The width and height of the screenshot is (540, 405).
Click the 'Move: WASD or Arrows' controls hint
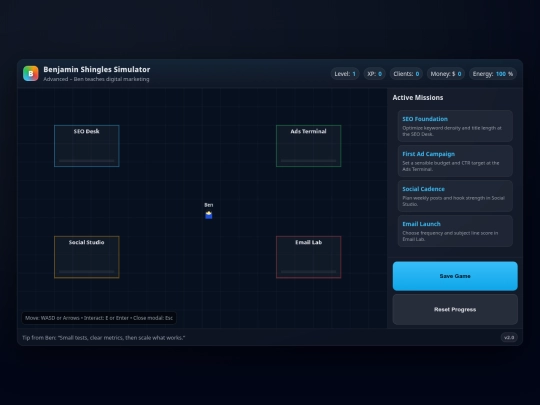pos(99,318)
